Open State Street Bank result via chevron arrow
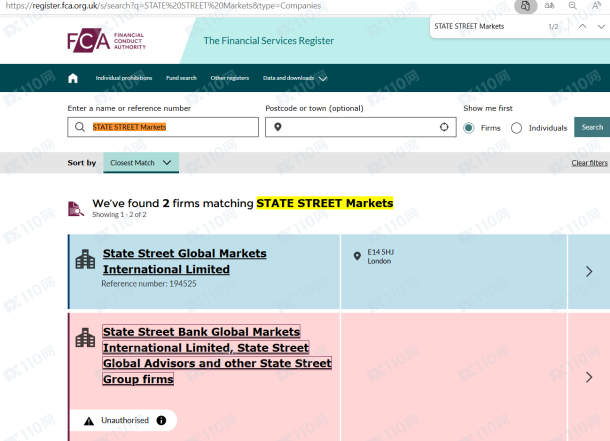Viewport: 610px width, 441px height. [x=589, y=377]
